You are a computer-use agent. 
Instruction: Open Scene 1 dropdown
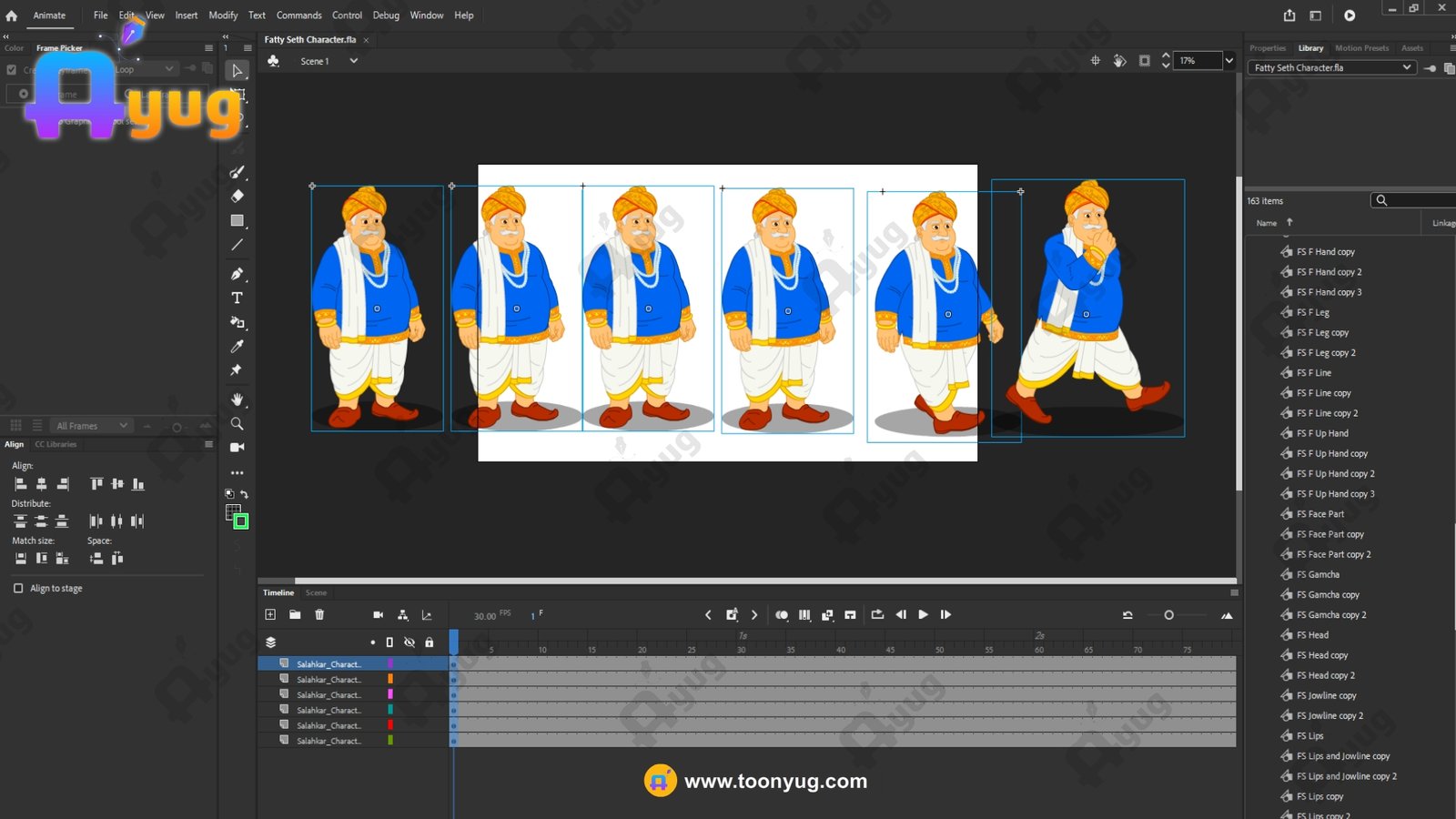click(354, 61)
